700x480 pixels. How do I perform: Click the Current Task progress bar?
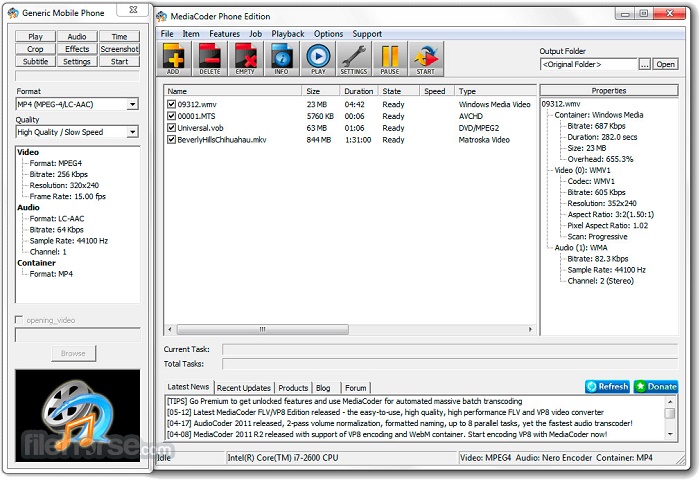pos(448,349)
